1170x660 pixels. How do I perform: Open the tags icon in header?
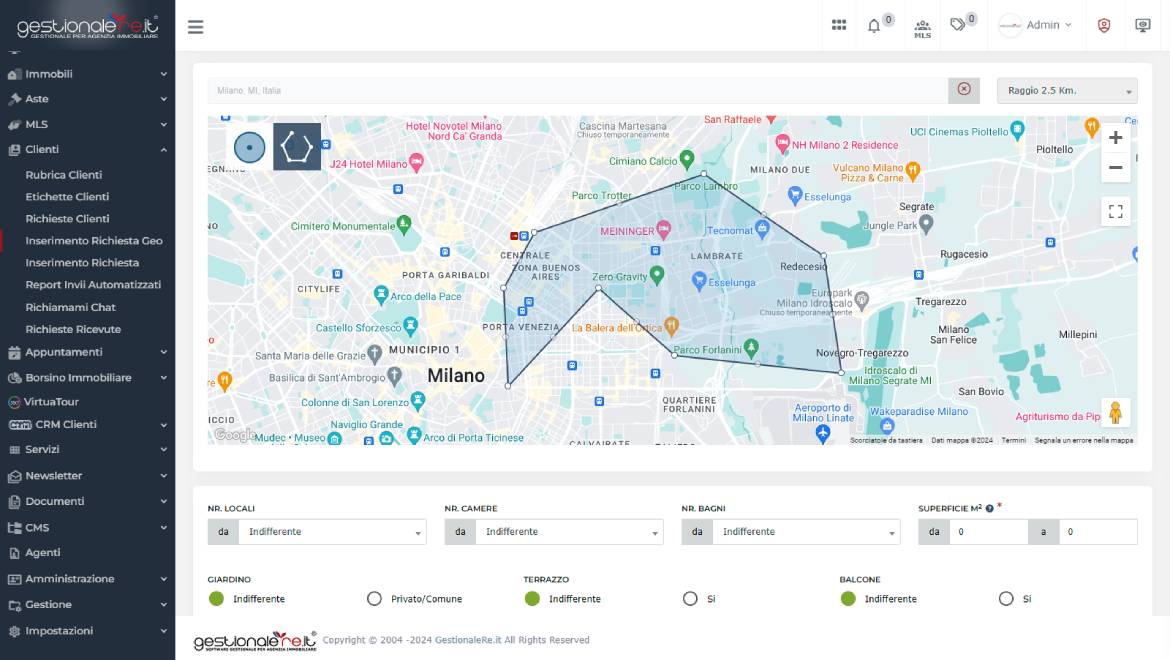click(x=958, y=25)
